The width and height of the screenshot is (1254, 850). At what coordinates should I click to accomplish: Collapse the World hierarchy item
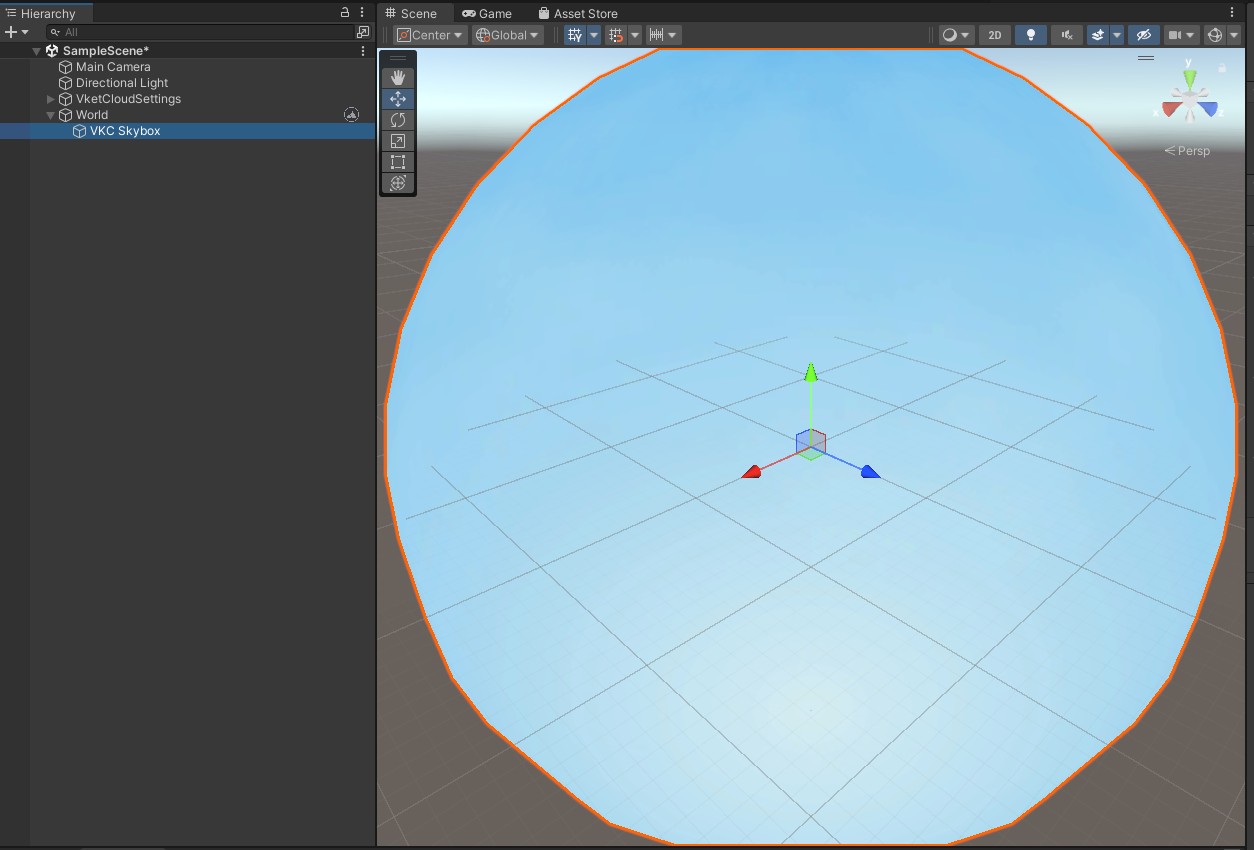click(x=50, y=114)
